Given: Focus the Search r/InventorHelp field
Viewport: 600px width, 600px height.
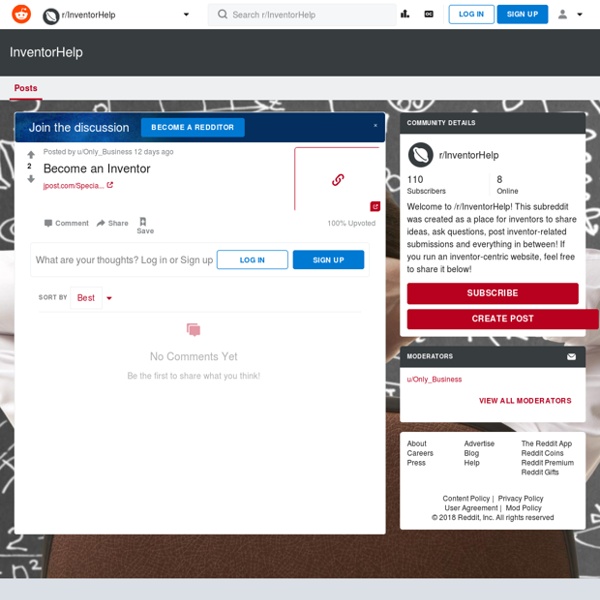Looking at the screenshot, I should (302, 15).
